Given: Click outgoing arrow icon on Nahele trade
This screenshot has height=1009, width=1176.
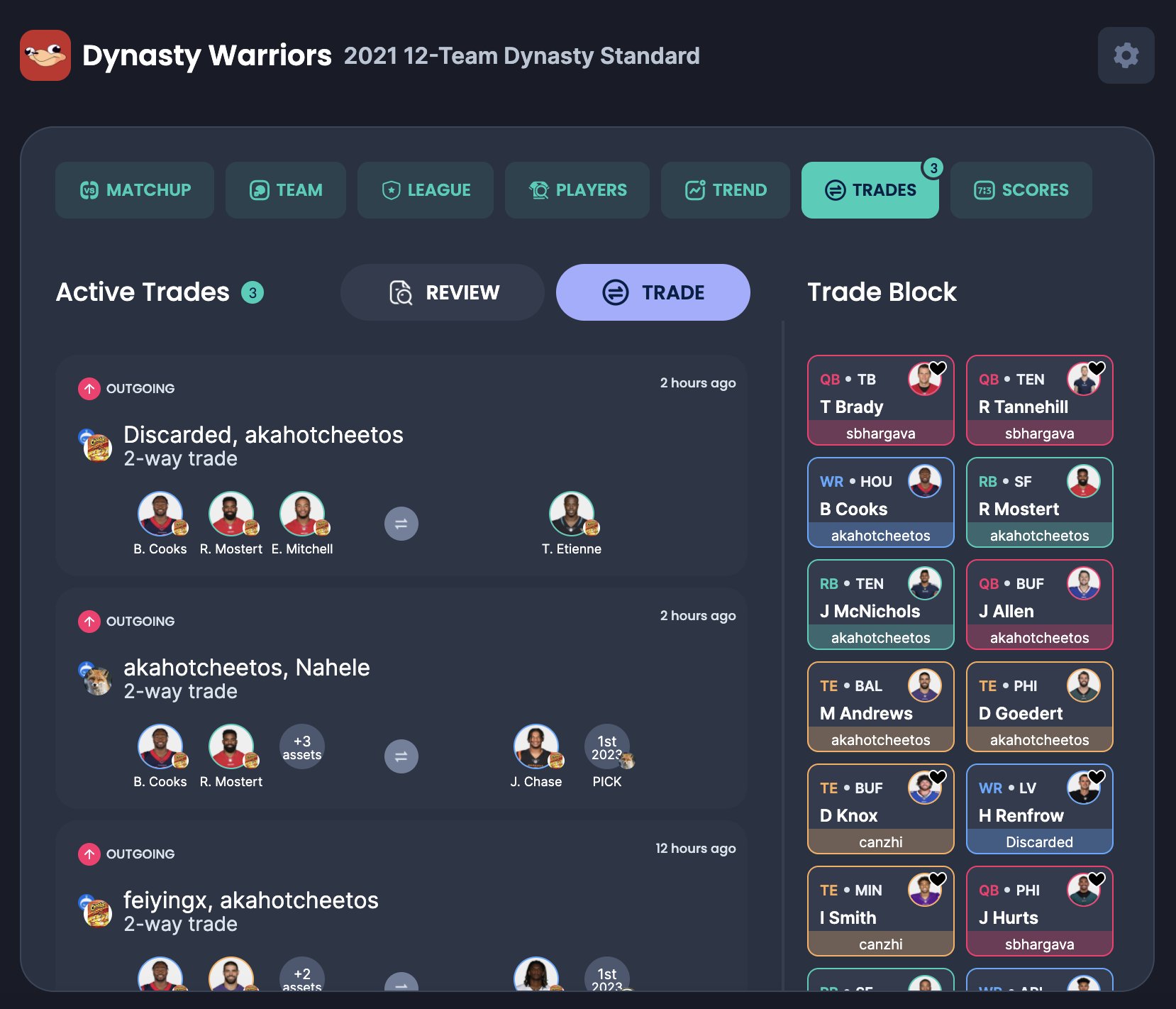Looking at the screenshot, I should pos(89,622).
